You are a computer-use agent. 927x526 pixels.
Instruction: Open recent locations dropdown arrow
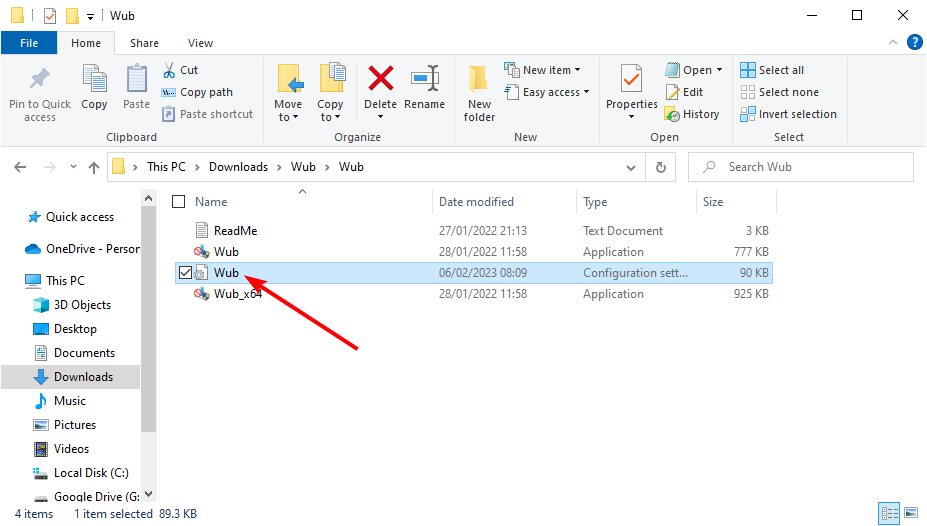73,167
